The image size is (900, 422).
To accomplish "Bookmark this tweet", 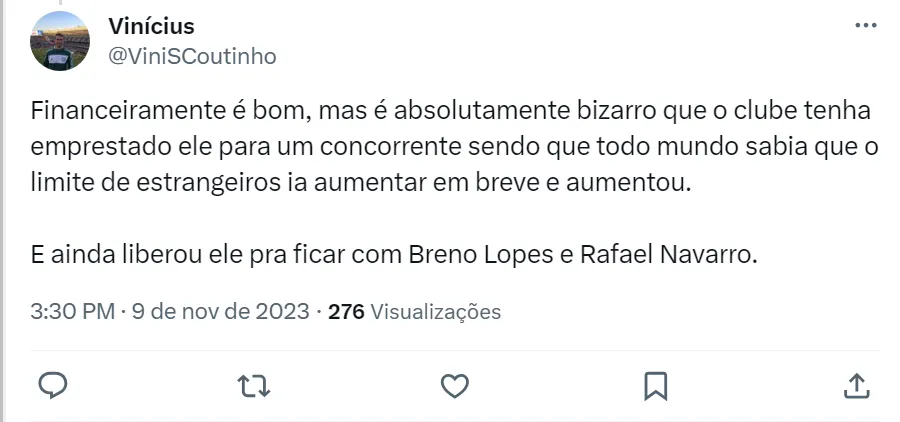I will [x=655, y=385].
